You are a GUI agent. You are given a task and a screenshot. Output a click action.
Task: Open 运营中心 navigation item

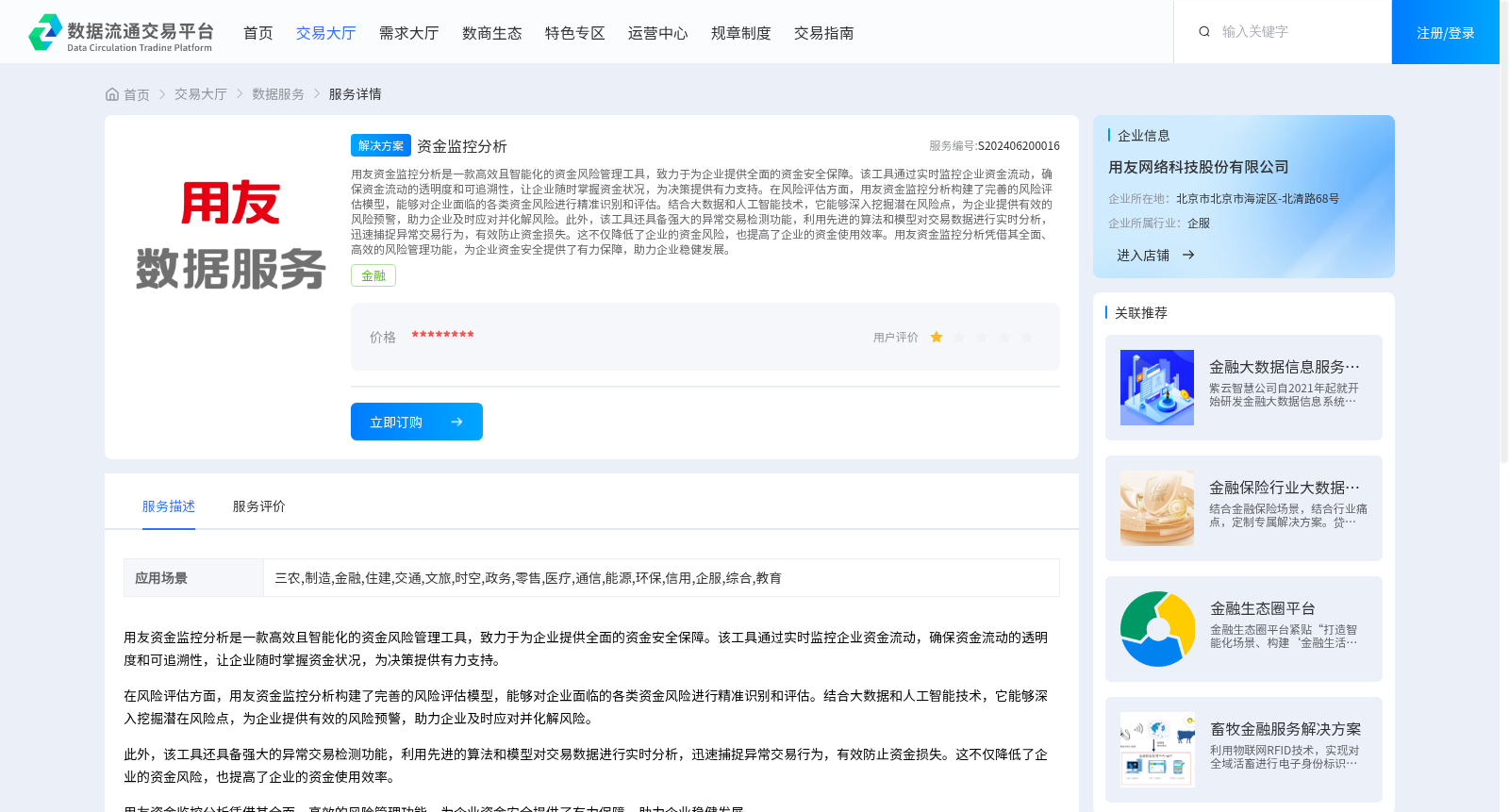pos(658,33)
